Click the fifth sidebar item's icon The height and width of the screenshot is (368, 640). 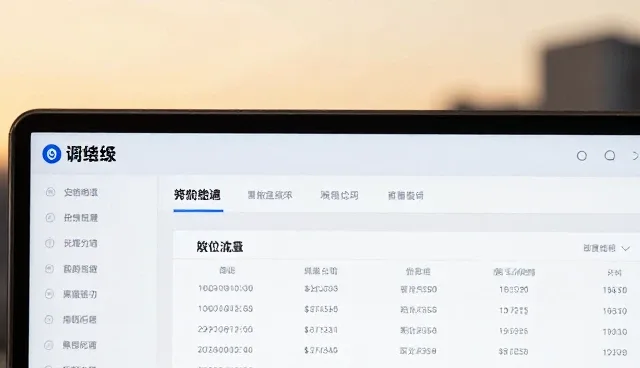point(49,294)
